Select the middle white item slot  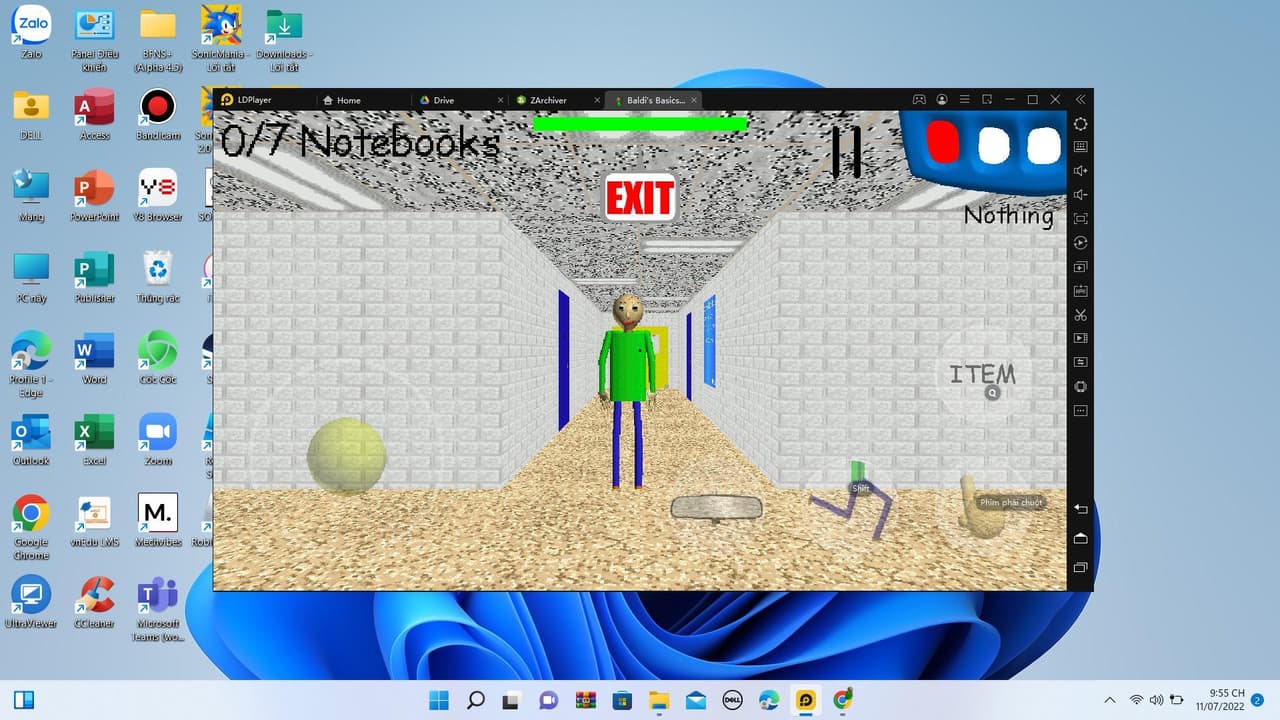point(994,145)
